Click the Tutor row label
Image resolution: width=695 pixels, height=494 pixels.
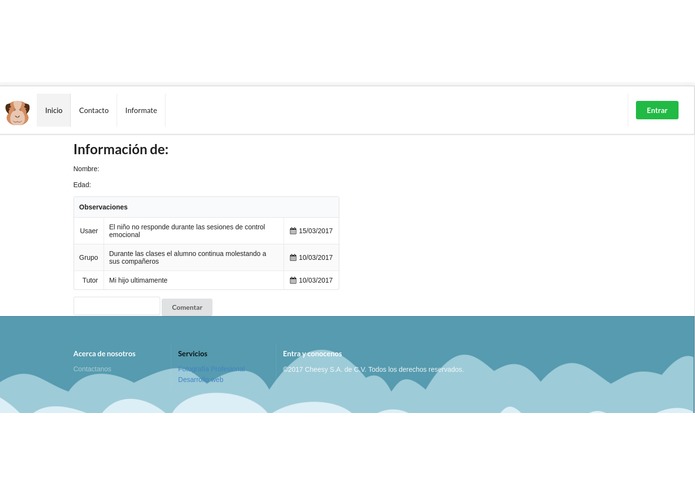click(x=90, y=280)
